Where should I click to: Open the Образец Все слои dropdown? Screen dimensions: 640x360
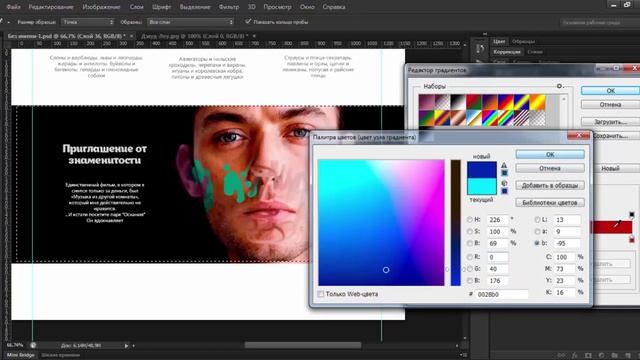(191, 22)
